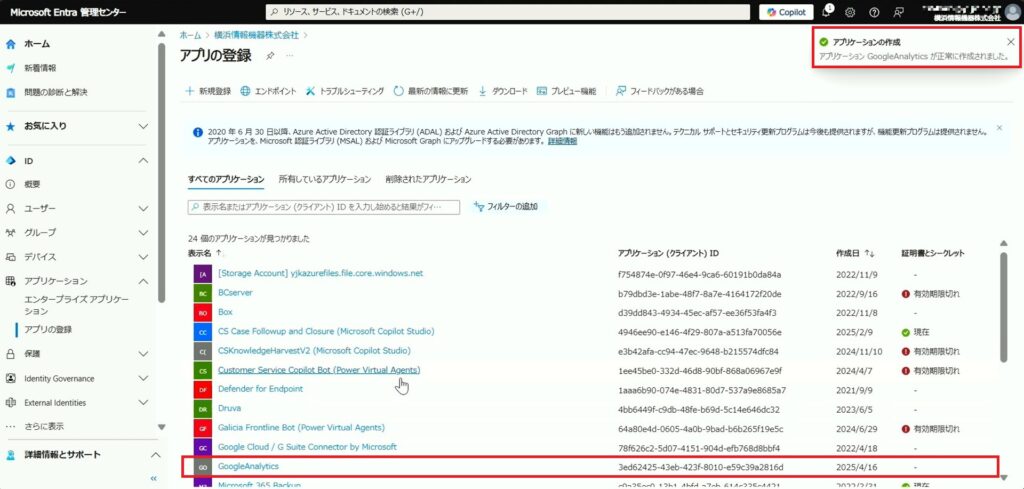Viewport: 1024px width, 489px height.
Task: Dismiss the ADAL information banner
Action: (999, 128)
